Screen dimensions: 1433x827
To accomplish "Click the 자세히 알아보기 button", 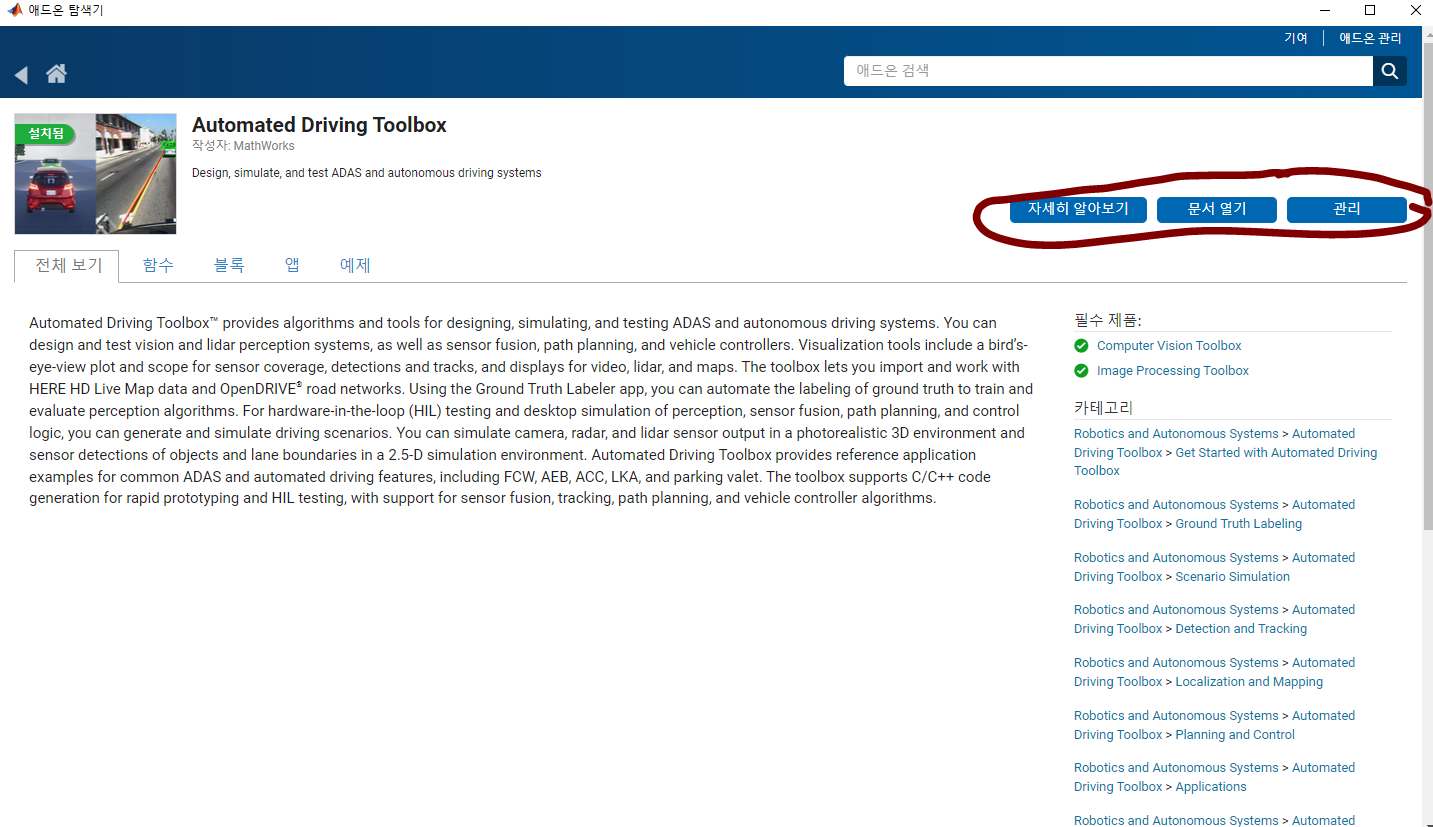I will [1078, 209].
